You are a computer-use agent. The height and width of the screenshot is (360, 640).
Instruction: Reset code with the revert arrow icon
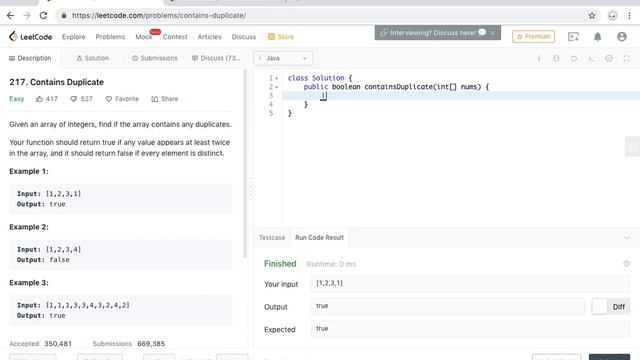point(573,58)
